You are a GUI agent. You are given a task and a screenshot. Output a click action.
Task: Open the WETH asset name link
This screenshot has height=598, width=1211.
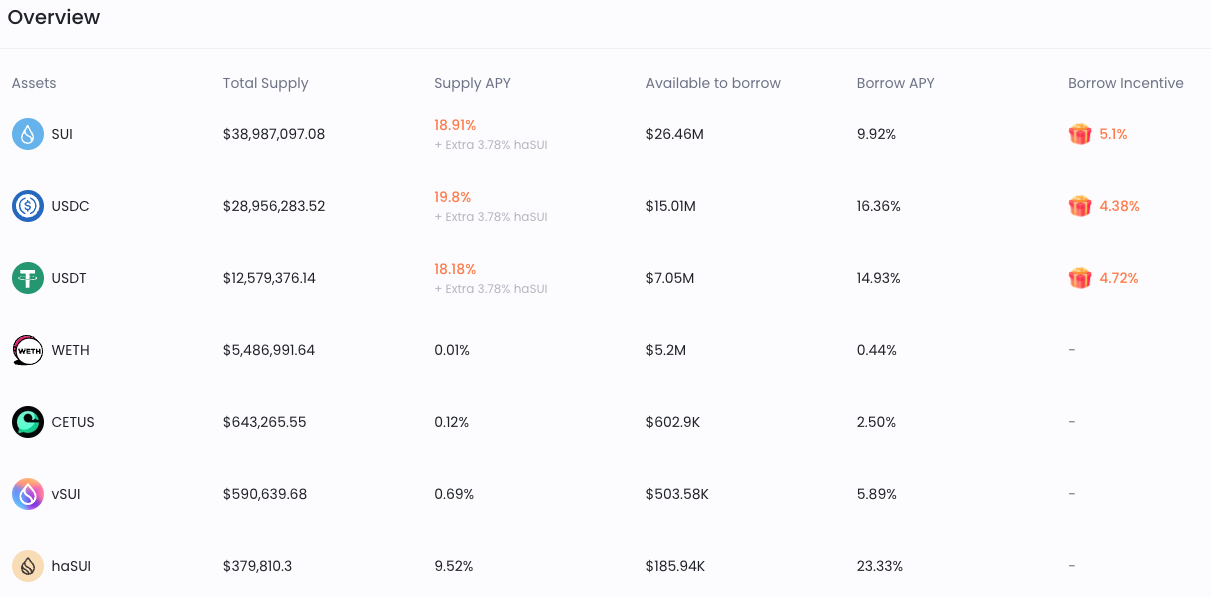(x=70, y=350)
